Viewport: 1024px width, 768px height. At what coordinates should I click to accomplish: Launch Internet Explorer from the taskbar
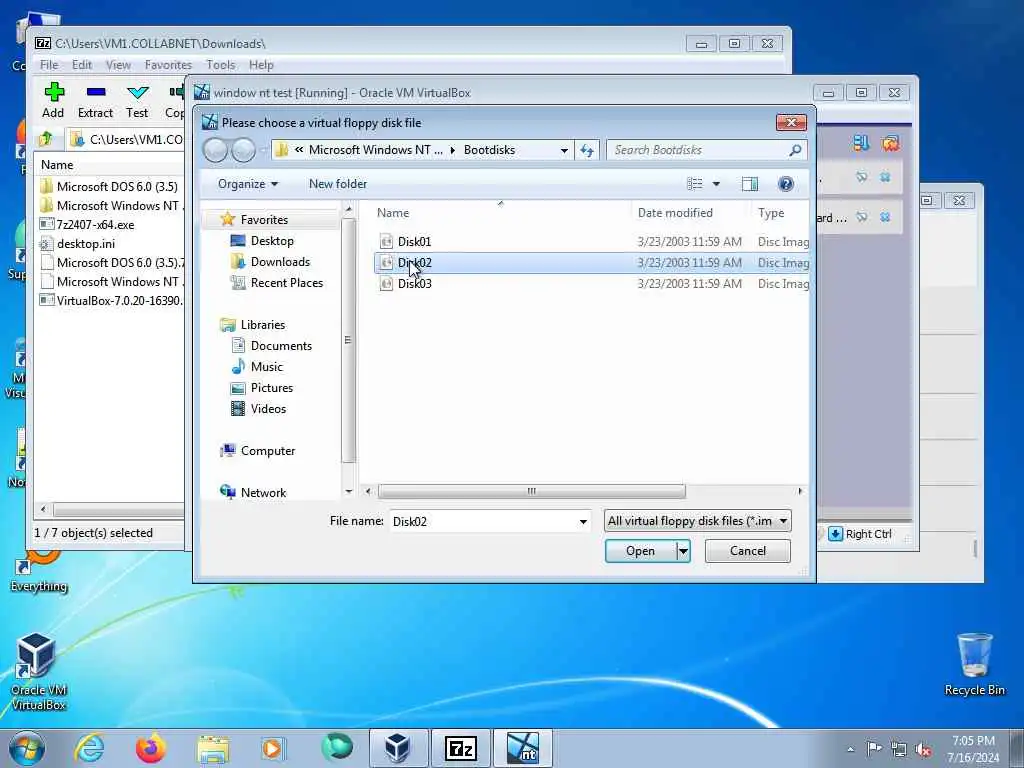(x=89, y=748)
